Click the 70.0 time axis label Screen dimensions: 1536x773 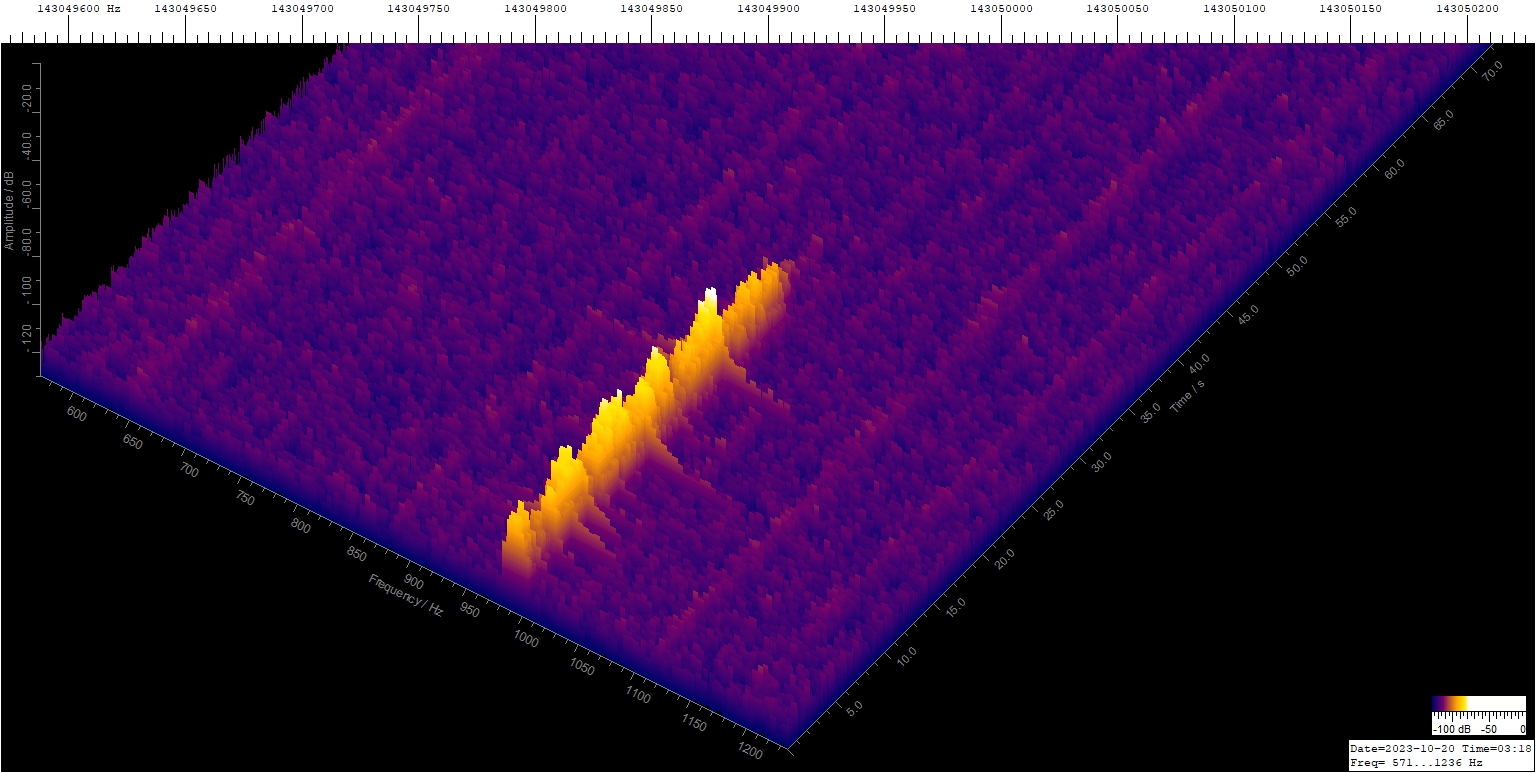[1493, 69]
